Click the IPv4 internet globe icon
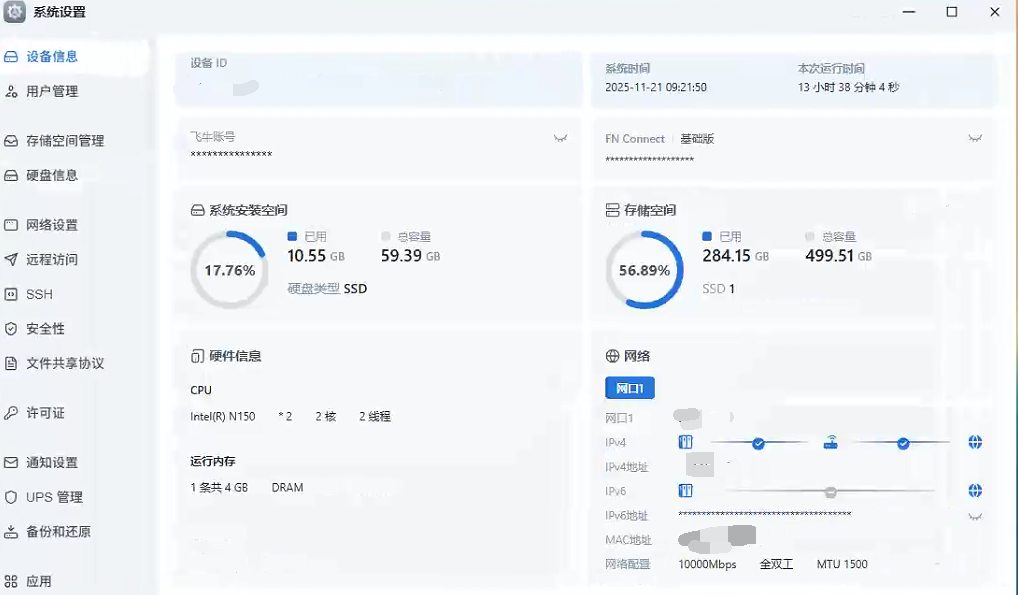Viewport: 1018px width, 595px height. pyautogui.click(x=975, y=442)
